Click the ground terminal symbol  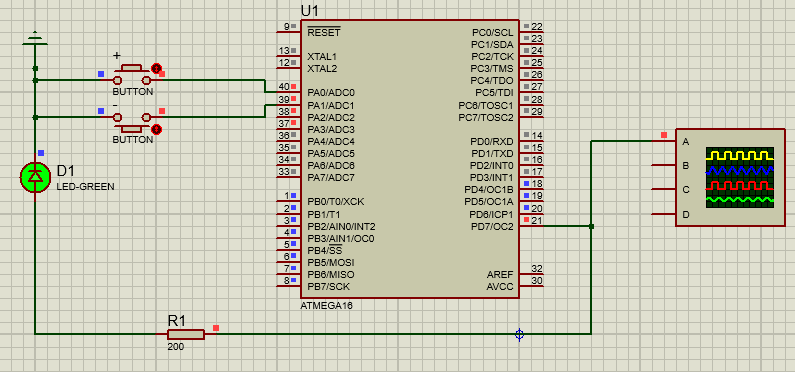(x=34, y=39)
